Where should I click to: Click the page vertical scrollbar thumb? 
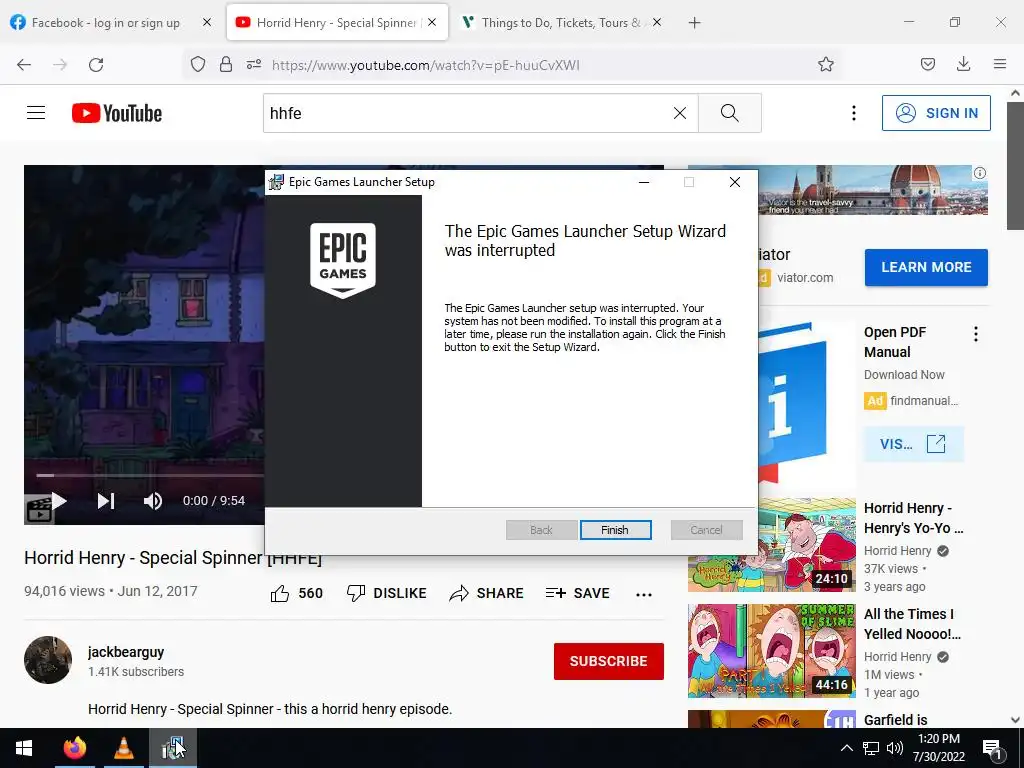pyautogui.click(x=1015, y=167)
